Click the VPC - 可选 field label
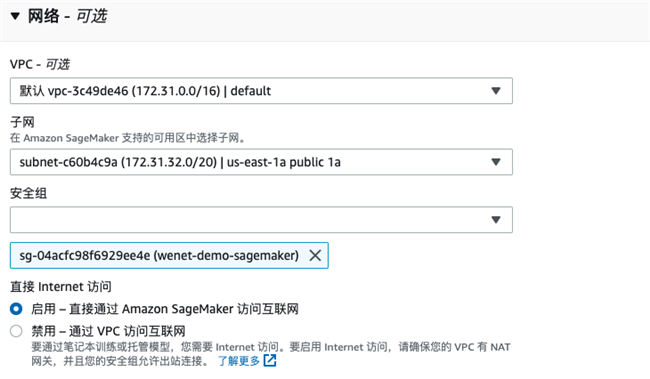 click(40, 64)
